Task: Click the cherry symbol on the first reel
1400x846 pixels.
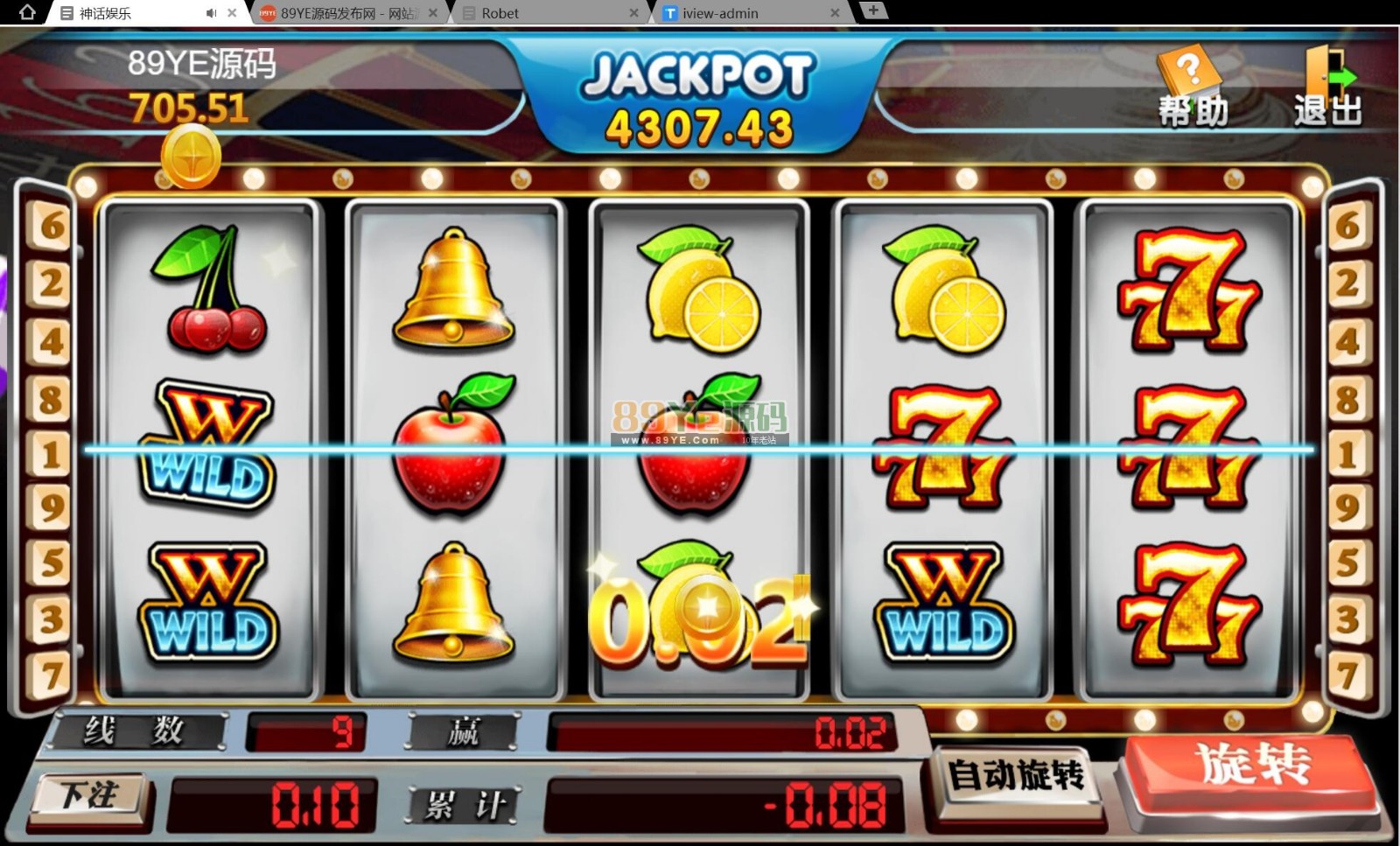Action: point(210,289)
